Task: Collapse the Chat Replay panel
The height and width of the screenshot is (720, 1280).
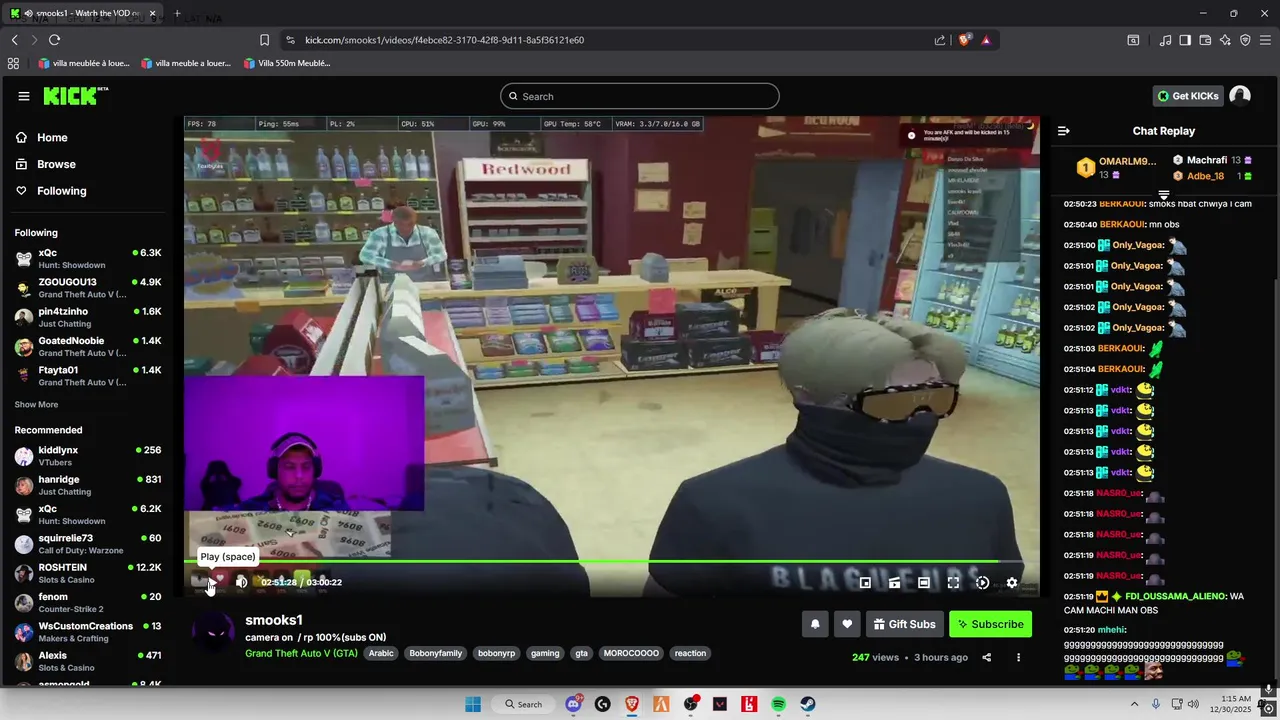Action: click(1064, 131)
